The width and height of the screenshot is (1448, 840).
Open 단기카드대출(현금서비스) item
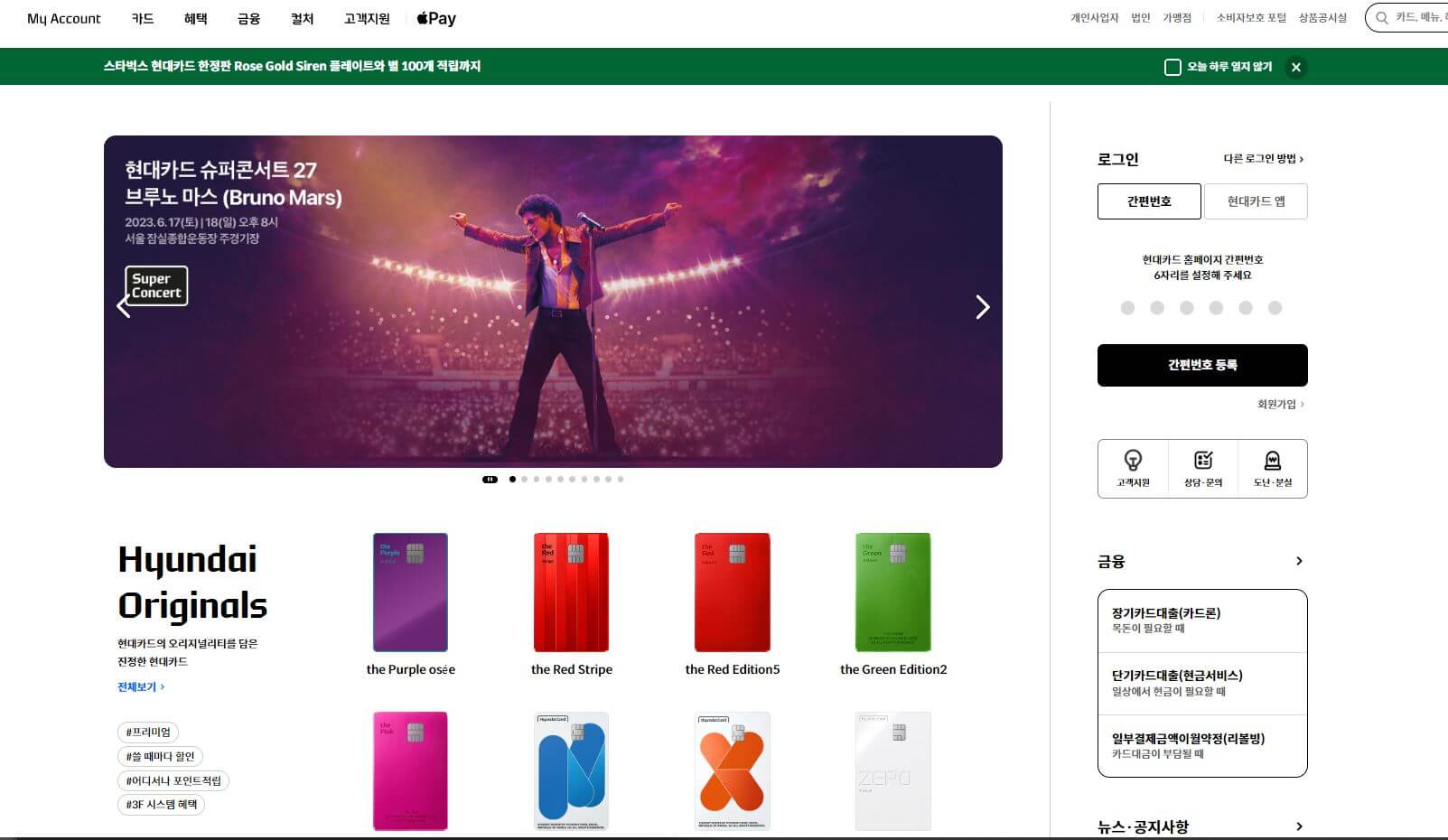1202,684
